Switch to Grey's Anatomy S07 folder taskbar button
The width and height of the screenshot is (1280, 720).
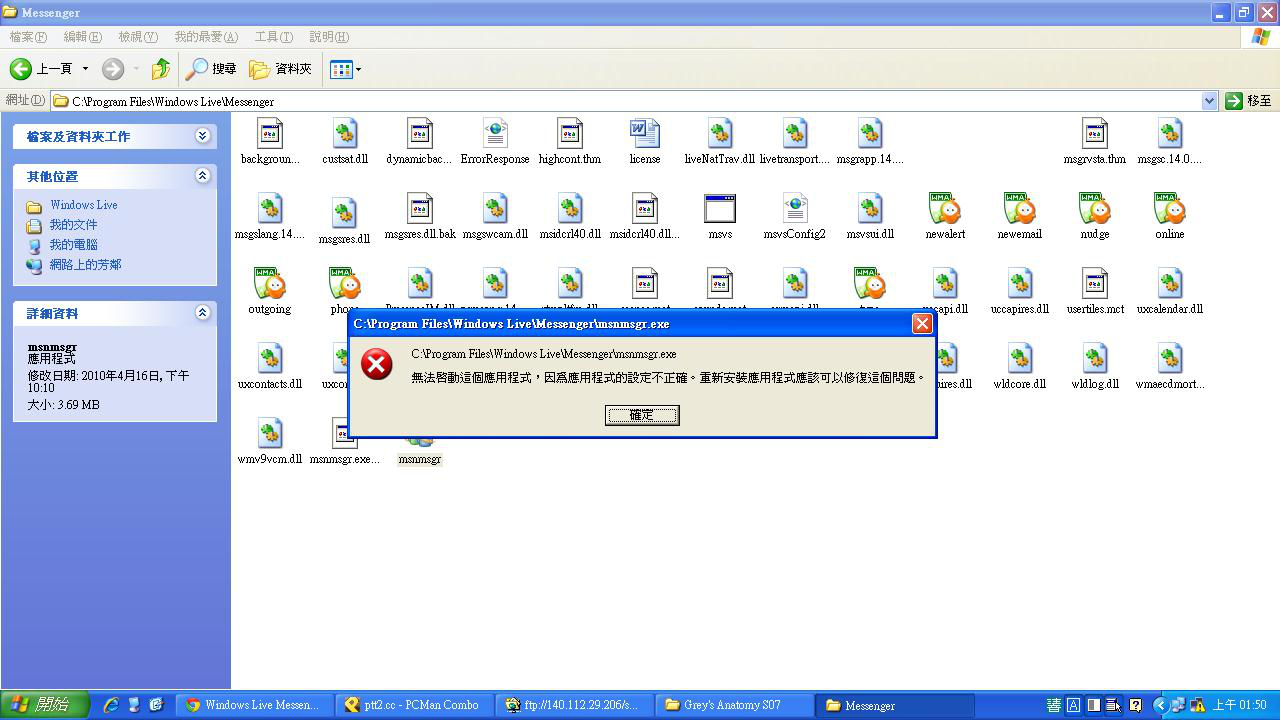point(735,705)
